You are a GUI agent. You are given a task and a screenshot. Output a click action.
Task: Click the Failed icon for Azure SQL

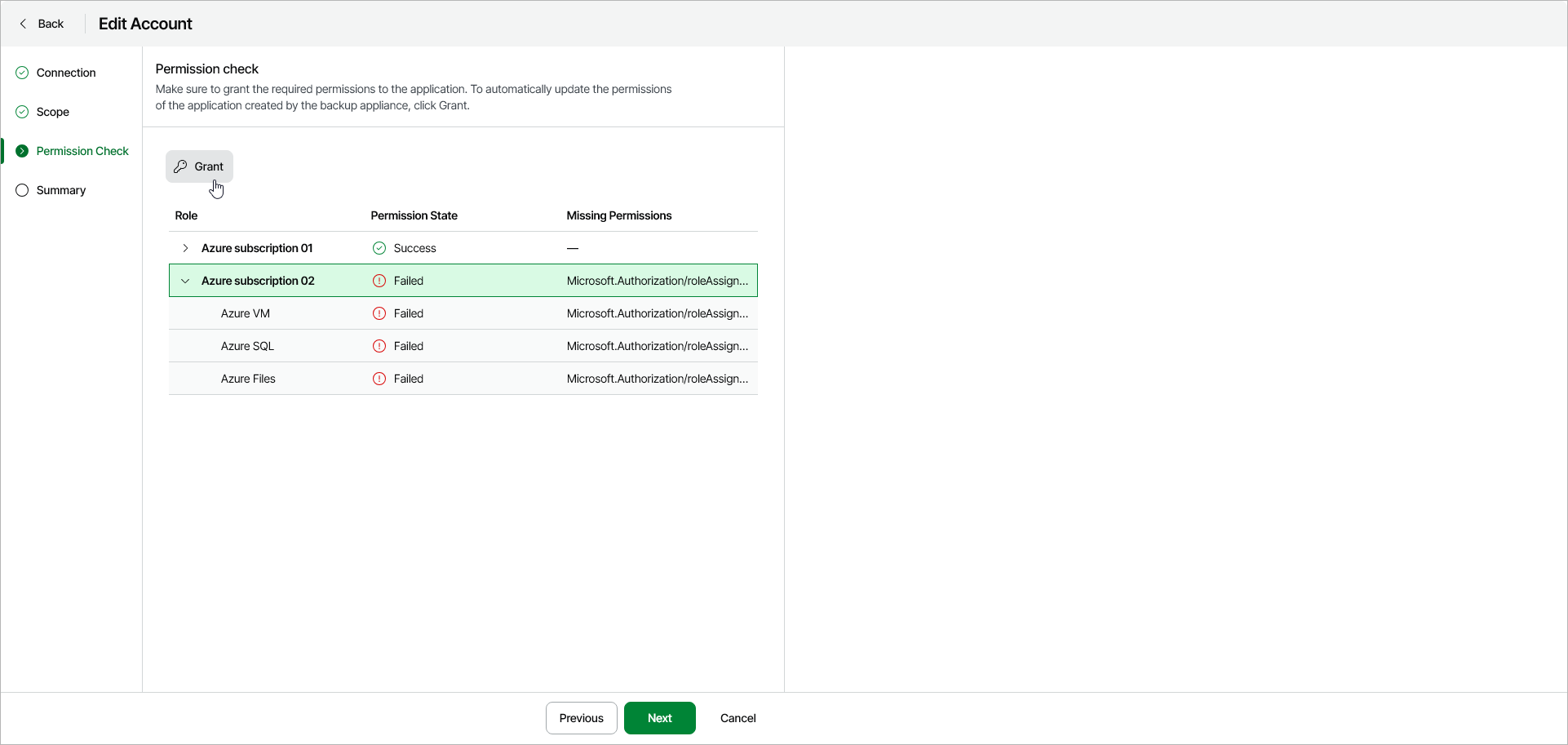pos(379,346)
